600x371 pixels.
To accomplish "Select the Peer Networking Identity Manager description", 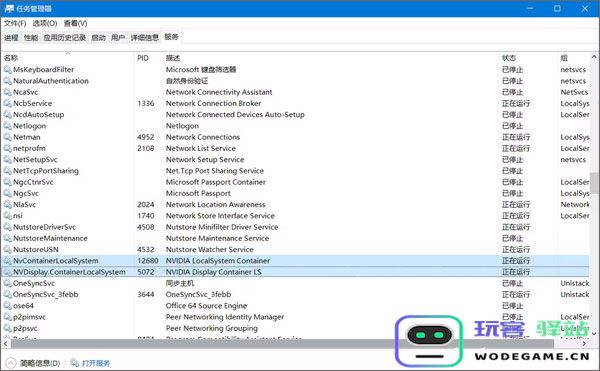I will click(x=225, y=317).
